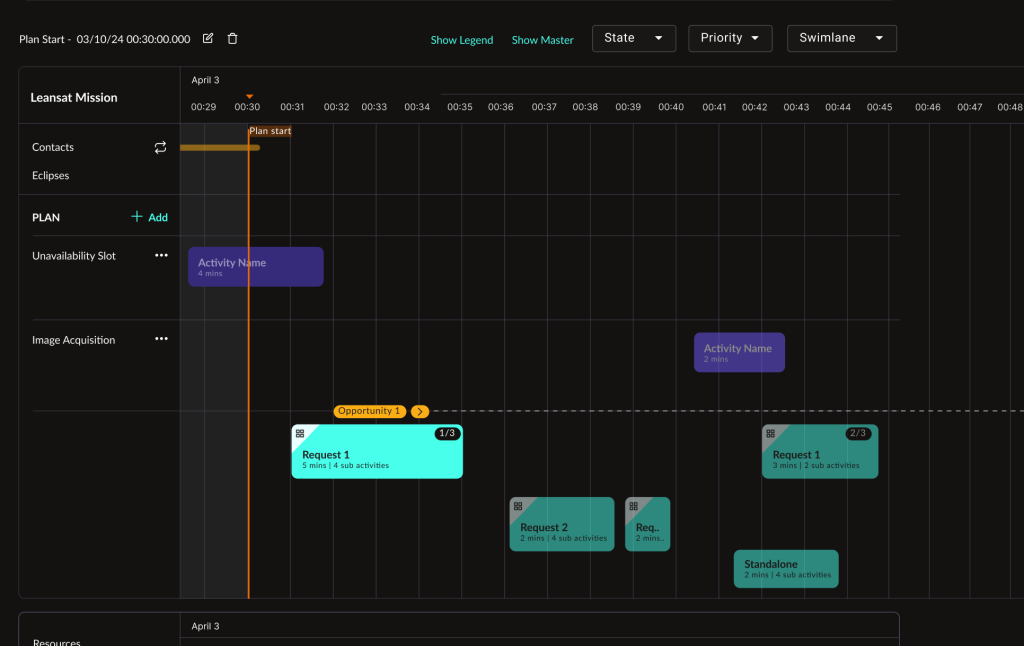Screen dimensions: 1024x646
Task: Click Show Master link
Action: click(543, 40)
